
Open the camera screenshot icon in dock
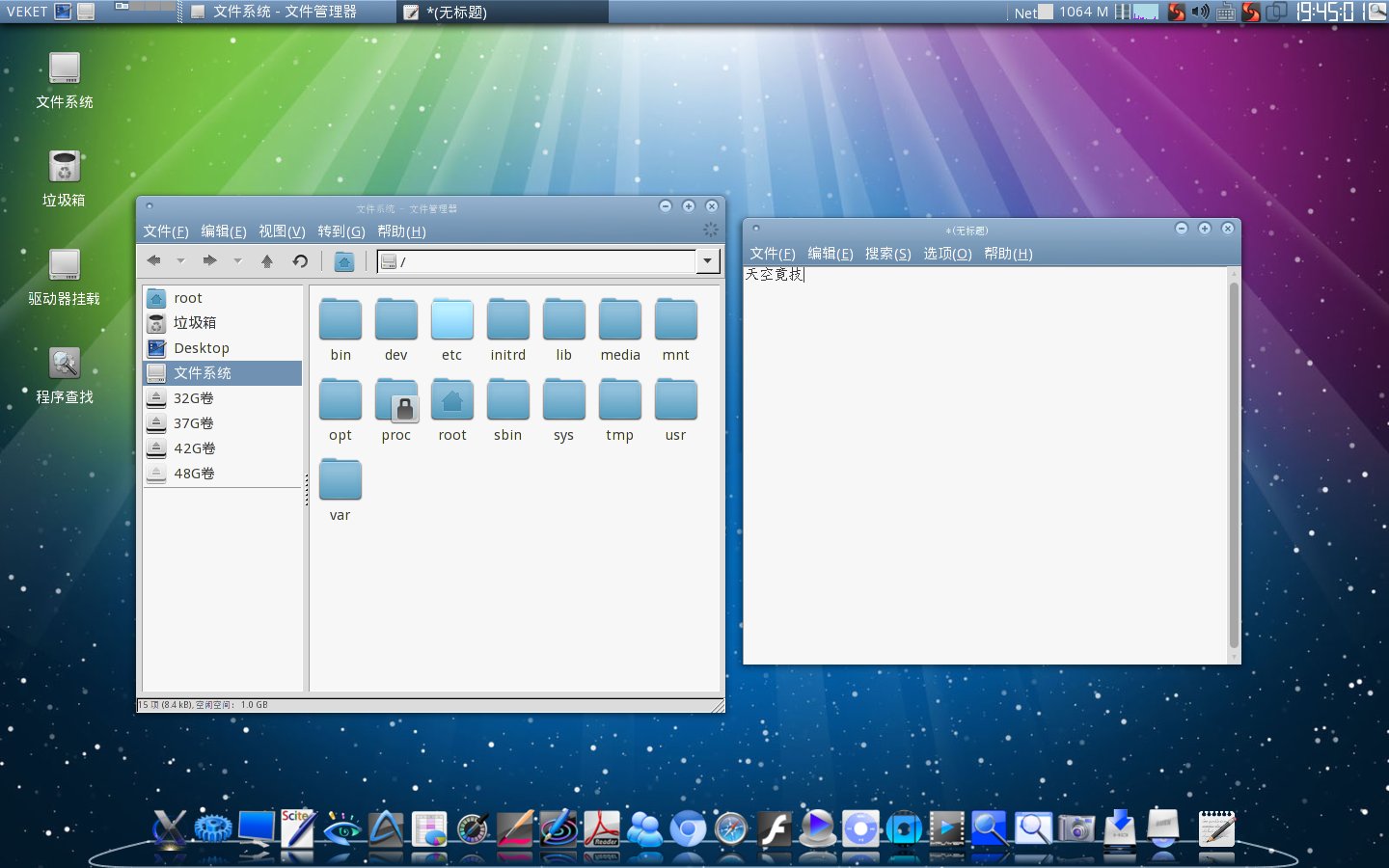pos(1076,828)
